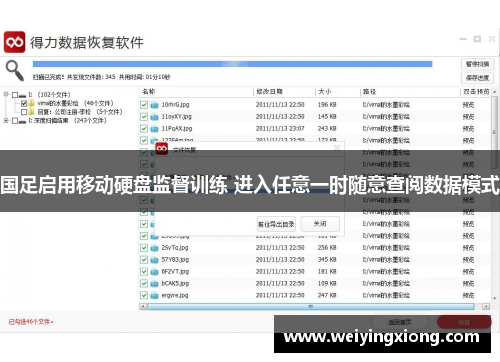Screen dimensions: 500x362
Task: Click the image file icon of ergyre.jpg
Action: [x=154, y=296]
